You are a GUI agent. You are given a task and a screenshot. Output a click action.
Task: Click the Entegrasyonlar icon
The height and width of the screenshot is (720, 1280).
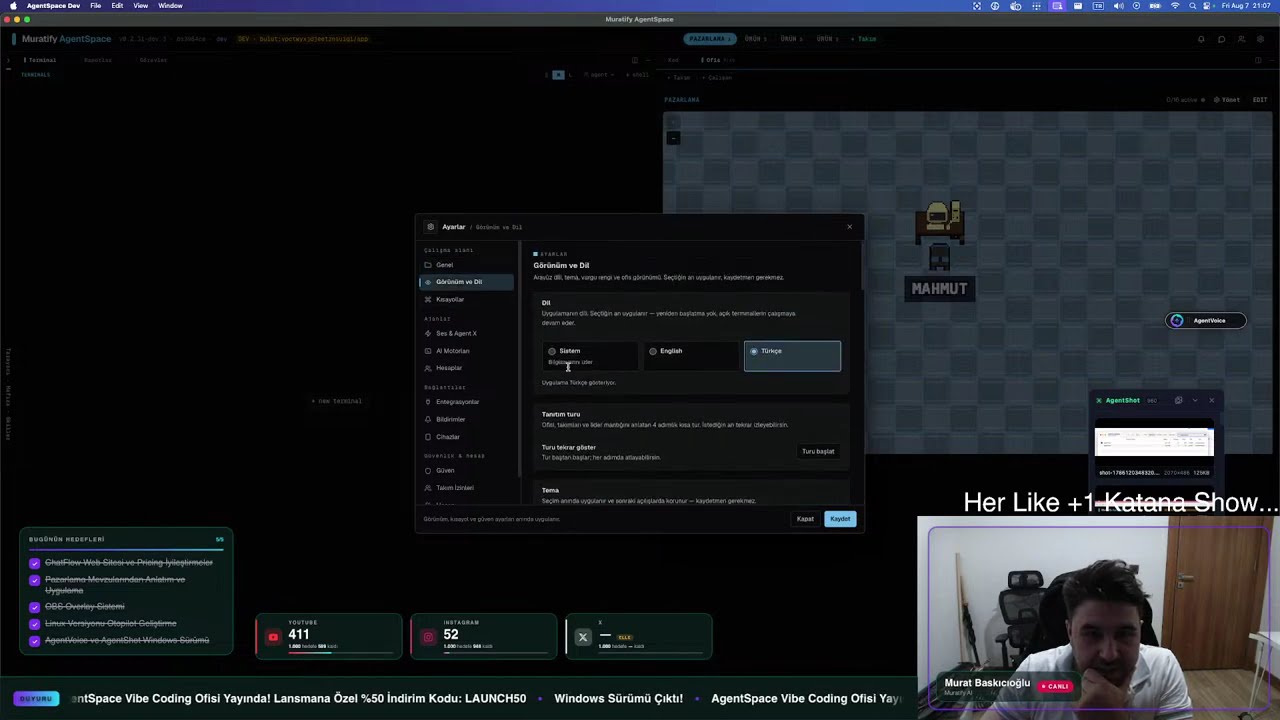point(428,402)
